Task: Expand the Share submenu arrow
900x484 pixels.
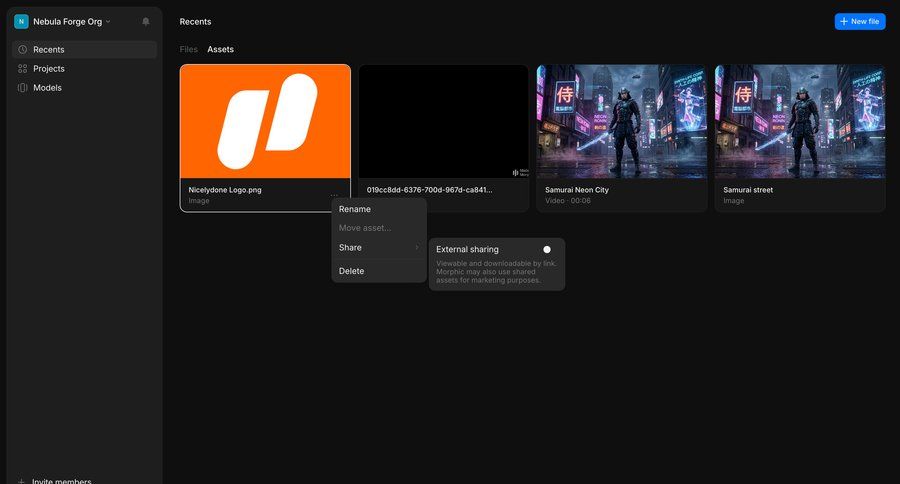Action: coord(417,247)
